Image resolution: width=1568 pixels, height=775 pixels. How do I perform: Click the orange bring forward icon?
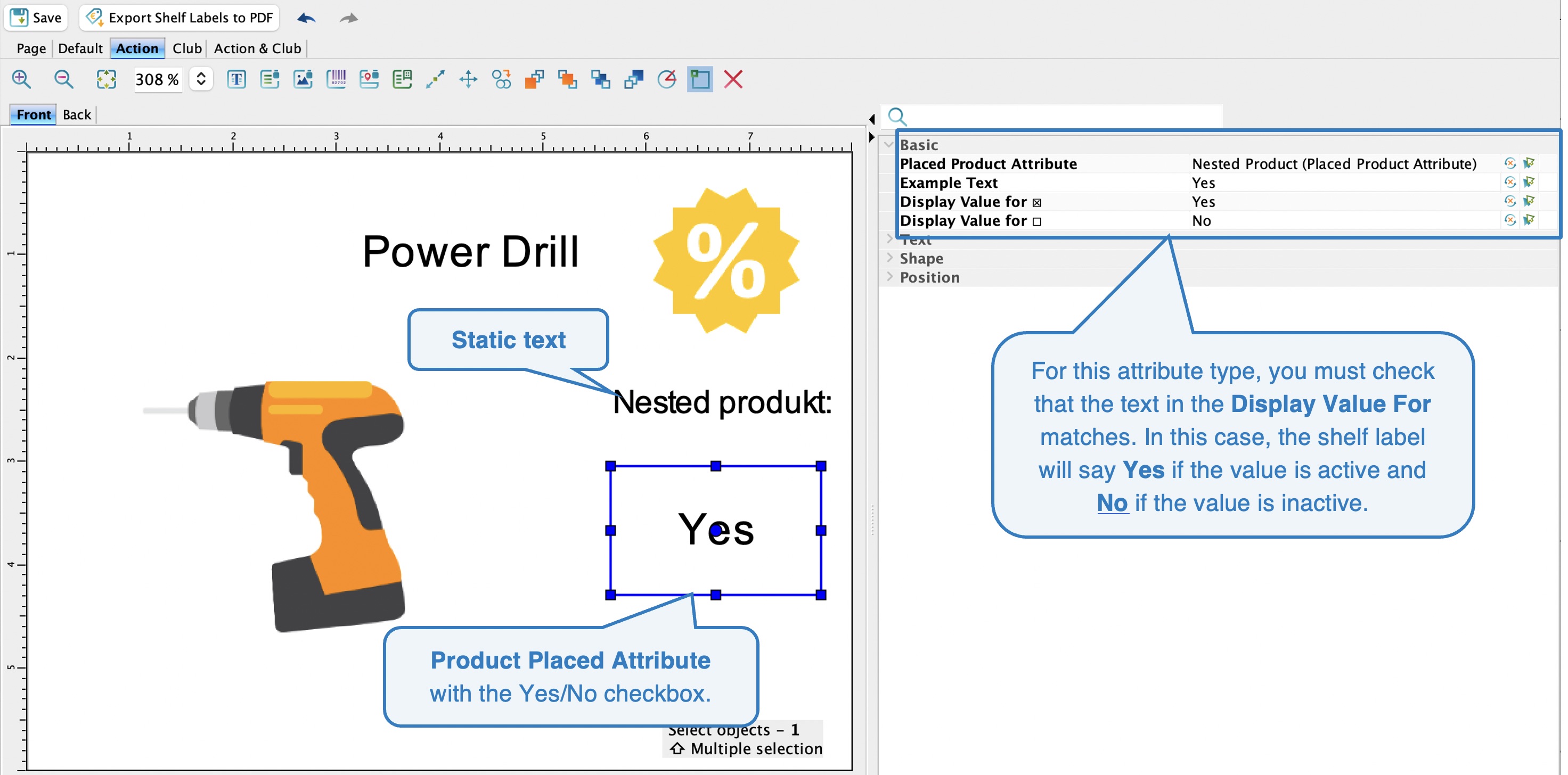coord(534,79)
